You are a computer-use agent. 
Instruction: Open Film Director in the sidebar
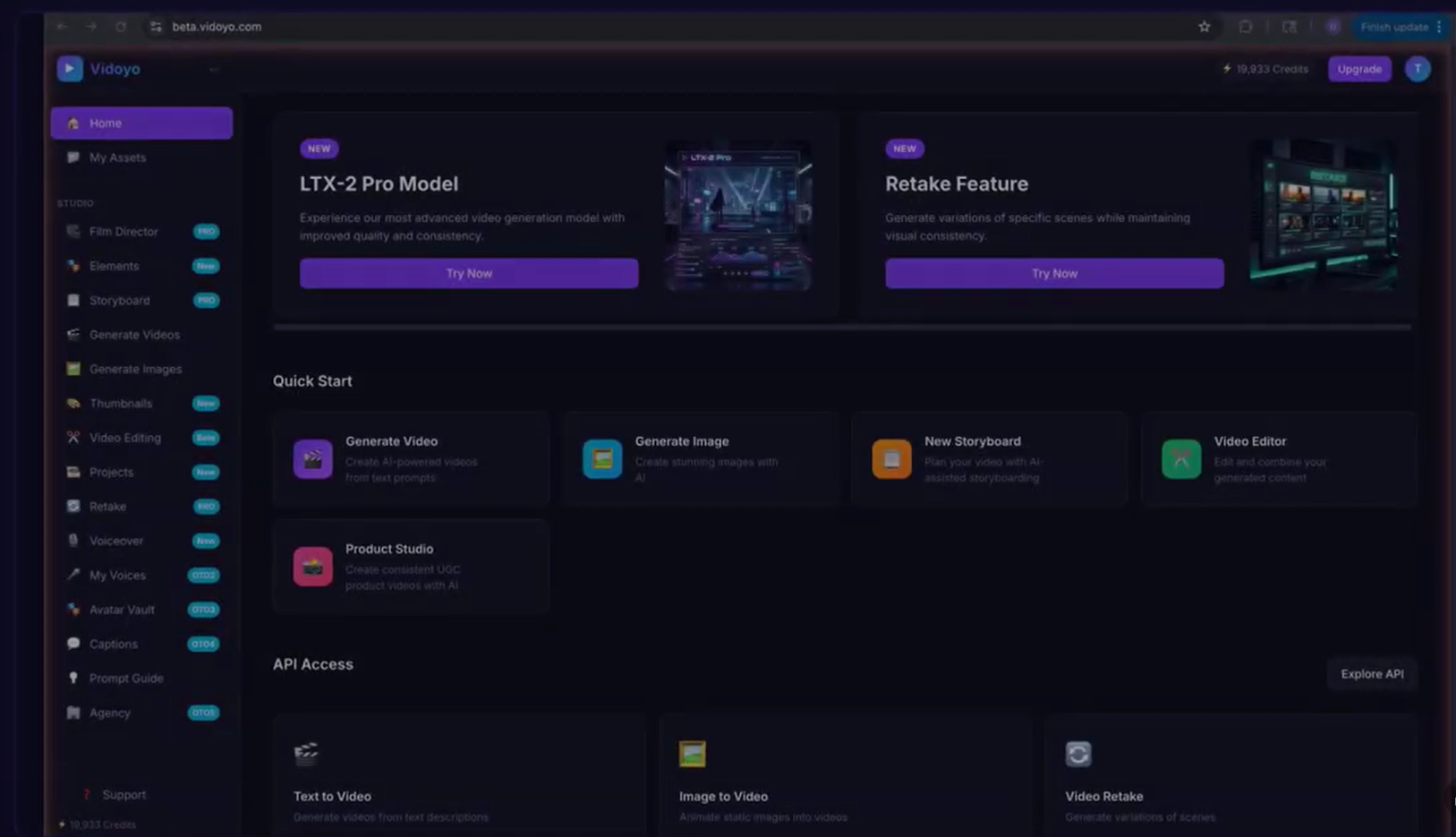tap(123, 232)
